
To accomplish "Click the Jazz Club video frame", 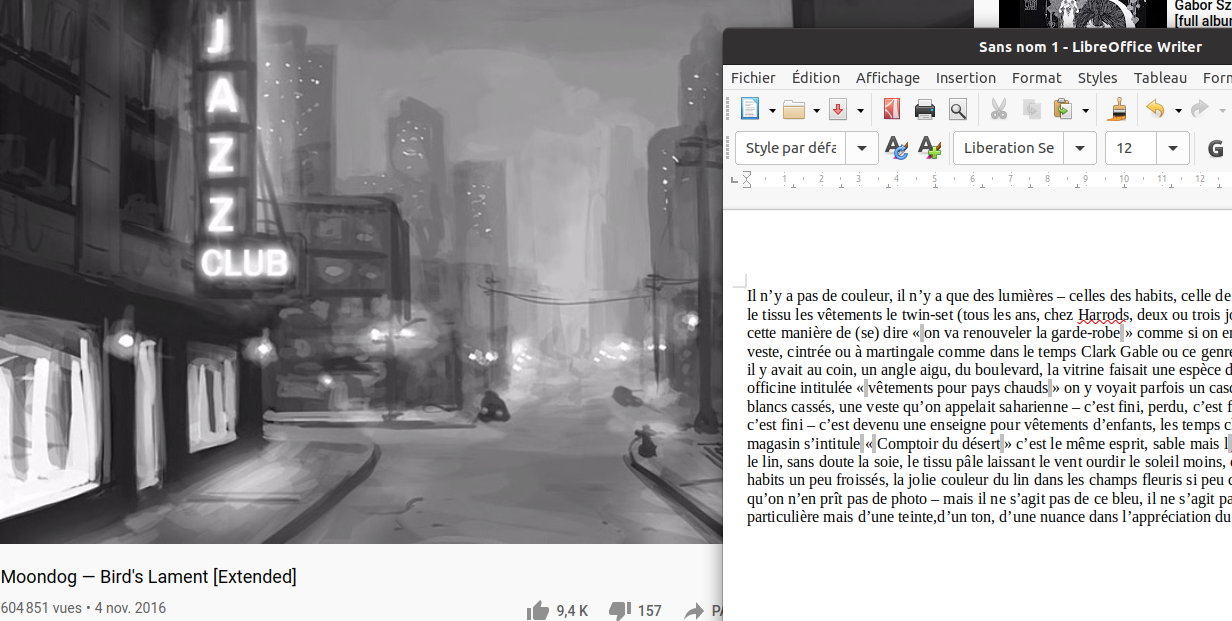I will 360,270.
